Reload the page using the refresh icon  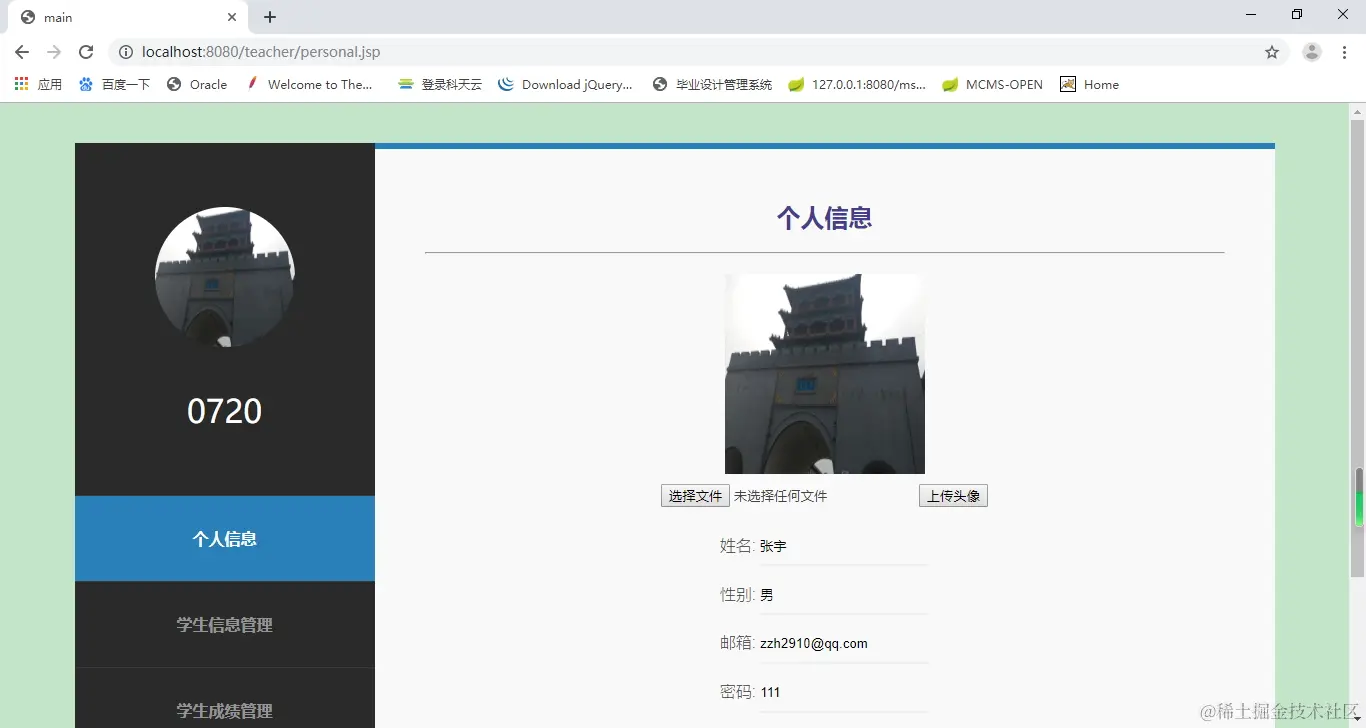click(x=86, y=52)
